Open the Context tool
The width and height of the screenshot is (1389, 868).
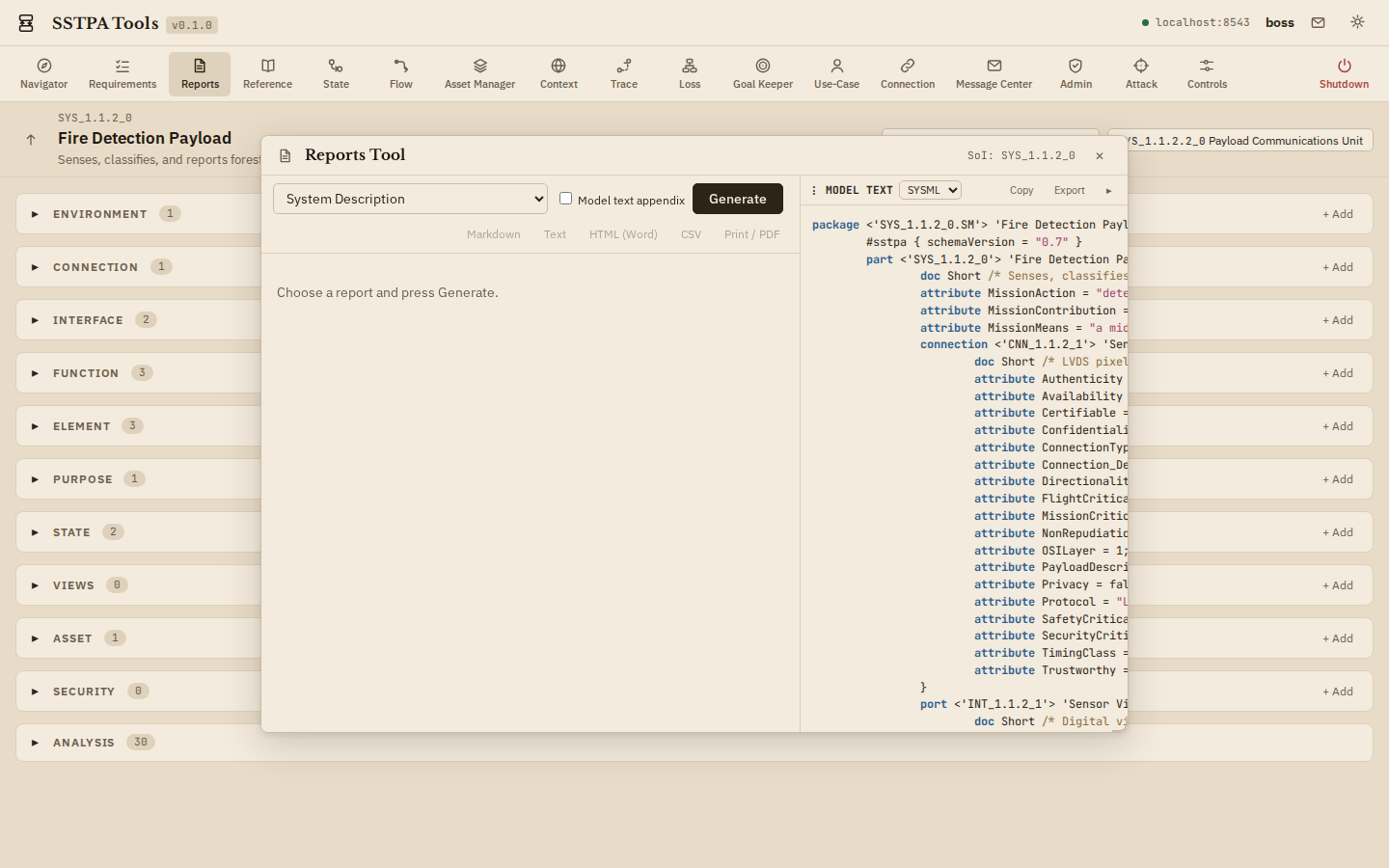pyautogui.click(x=558, y=74)
